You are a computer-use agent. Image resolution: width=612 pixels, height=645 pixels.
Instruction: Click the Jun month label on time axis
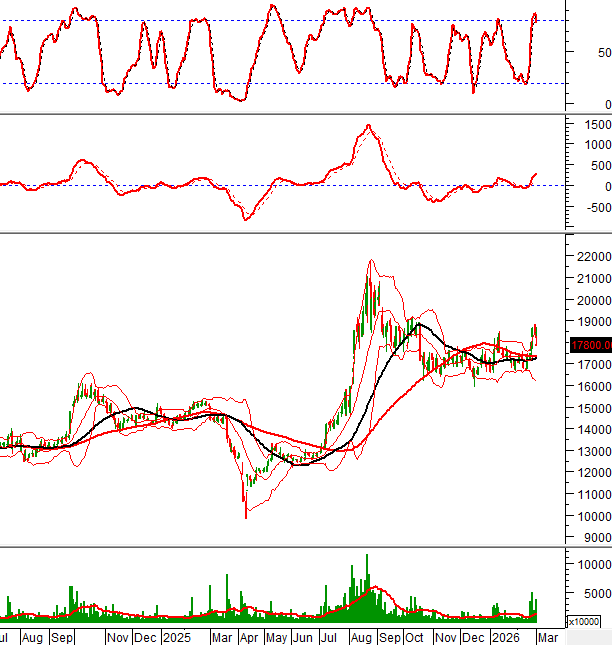[x=301, y=637]
